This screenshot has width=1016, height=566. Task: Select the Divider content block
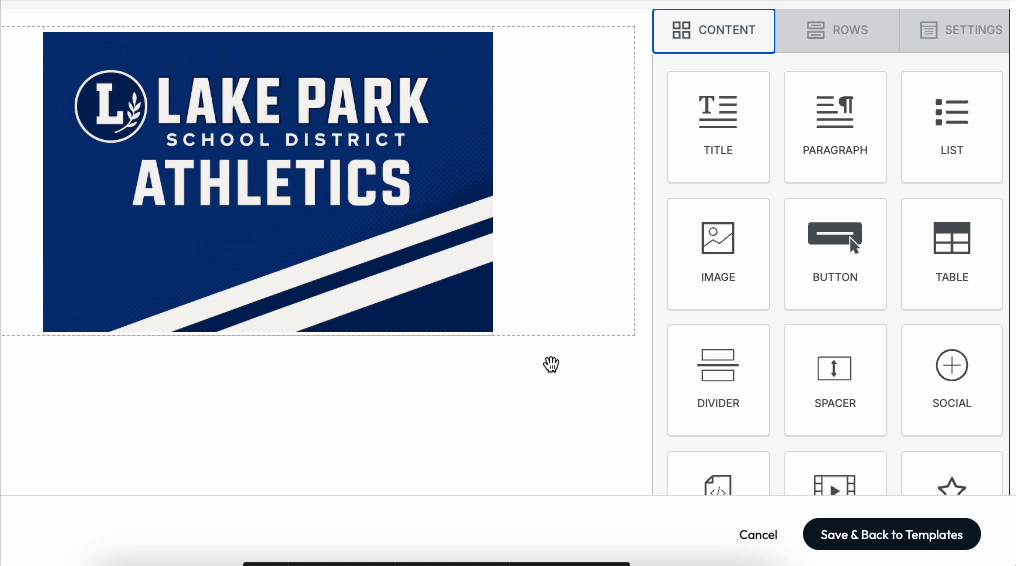point(718,379)
